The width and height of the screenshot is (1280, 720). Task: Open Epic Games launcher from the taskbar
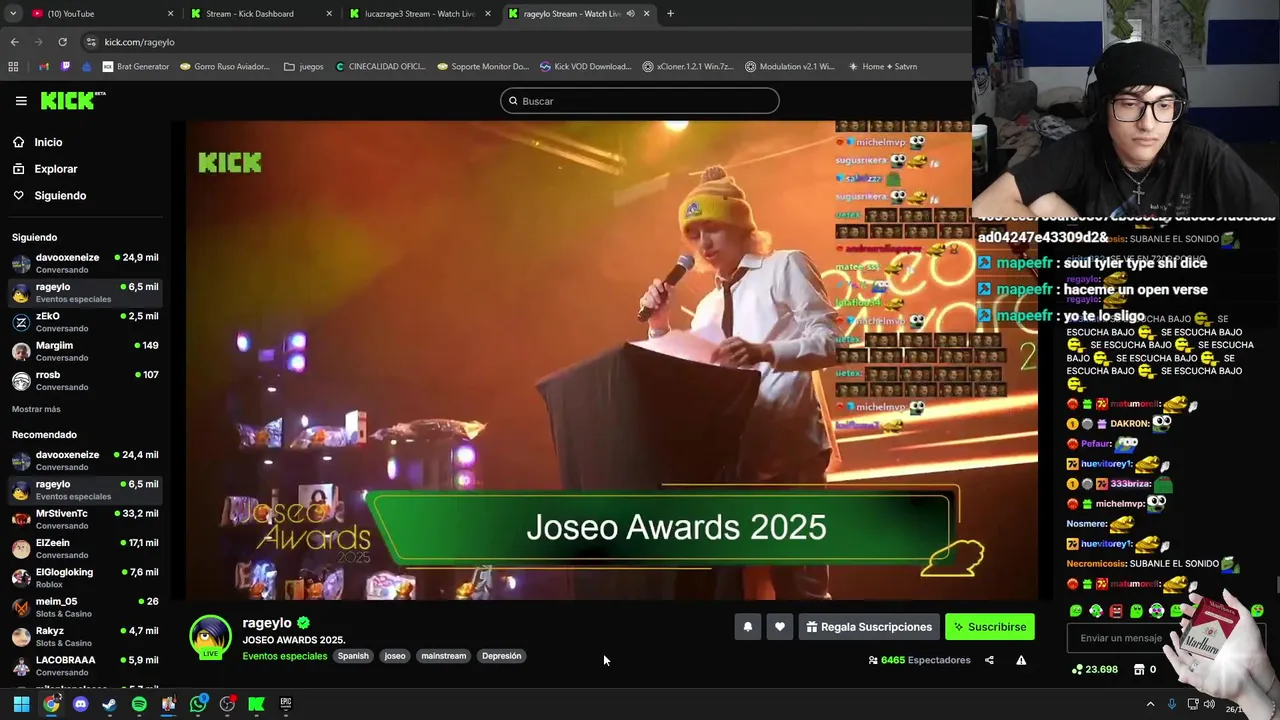coord(285,704)
